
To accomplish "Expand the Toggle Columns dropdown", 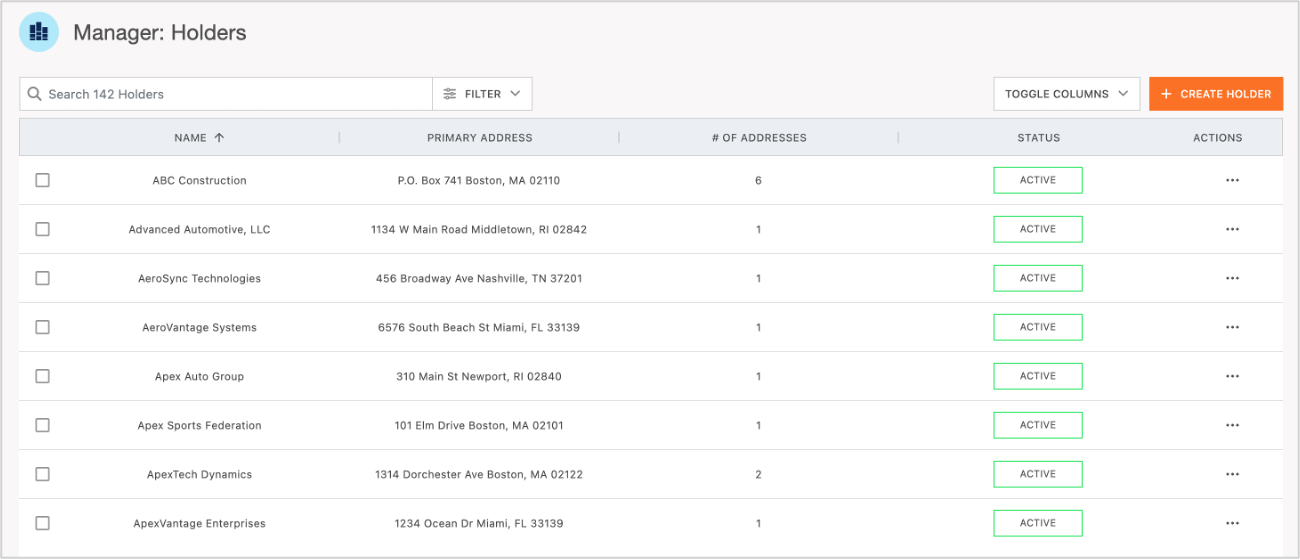I will [x=1067, y=94].
